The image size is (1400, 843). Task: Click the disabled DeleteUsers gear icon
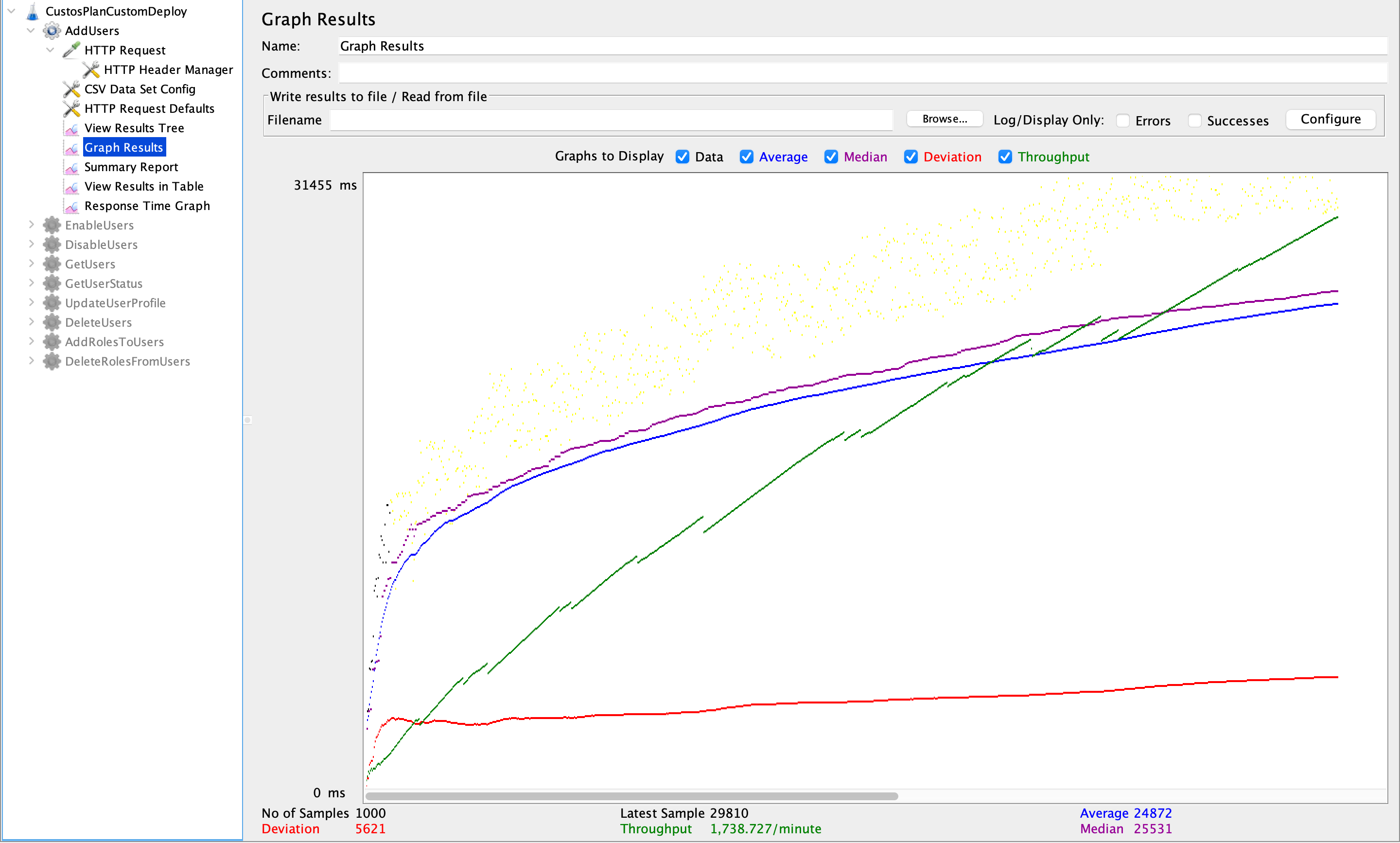click(x=52, y=323)
